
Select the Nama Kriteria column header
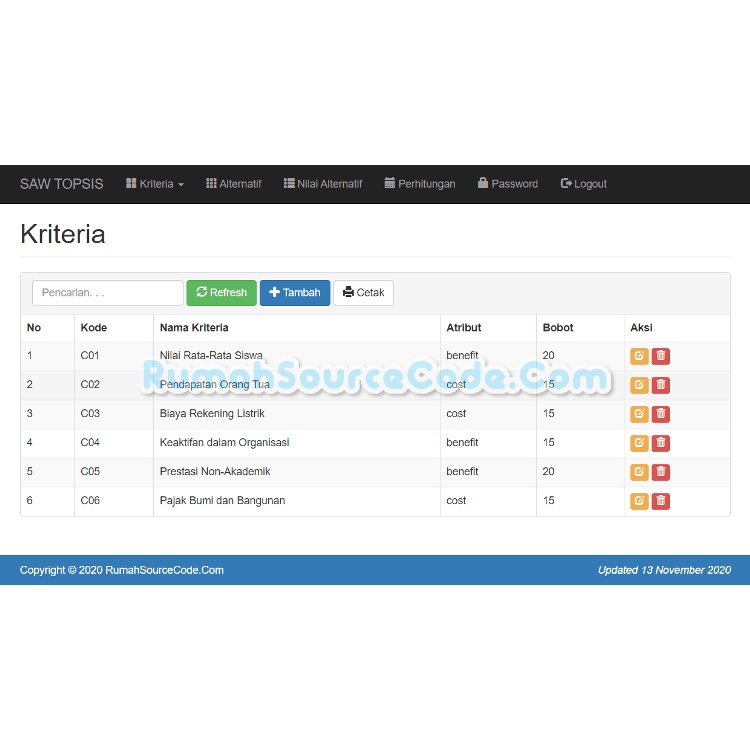point(194,328)
